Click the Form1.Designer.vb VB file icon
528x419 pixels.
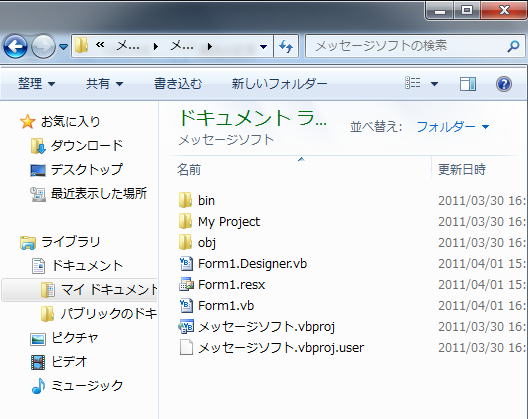(186, 263)
